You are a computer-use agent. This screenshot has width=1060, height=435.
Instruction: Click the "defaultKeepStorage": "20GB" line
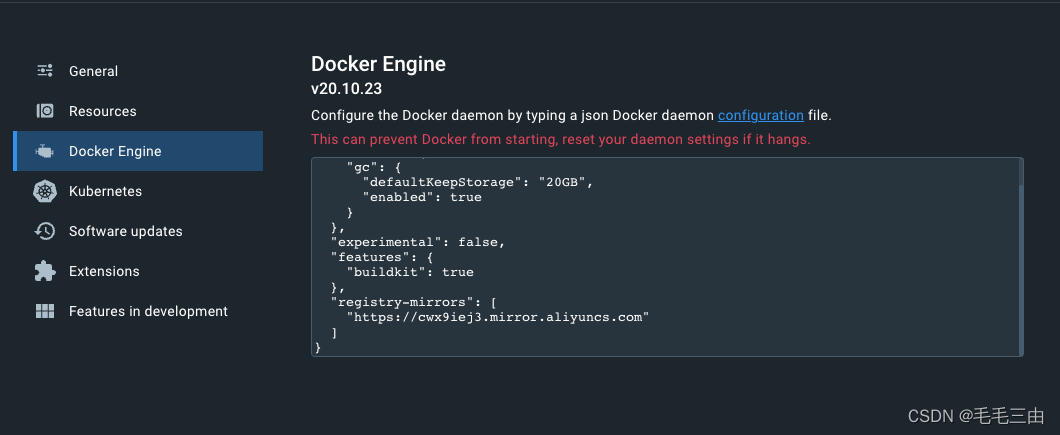(x=478, y=183)
